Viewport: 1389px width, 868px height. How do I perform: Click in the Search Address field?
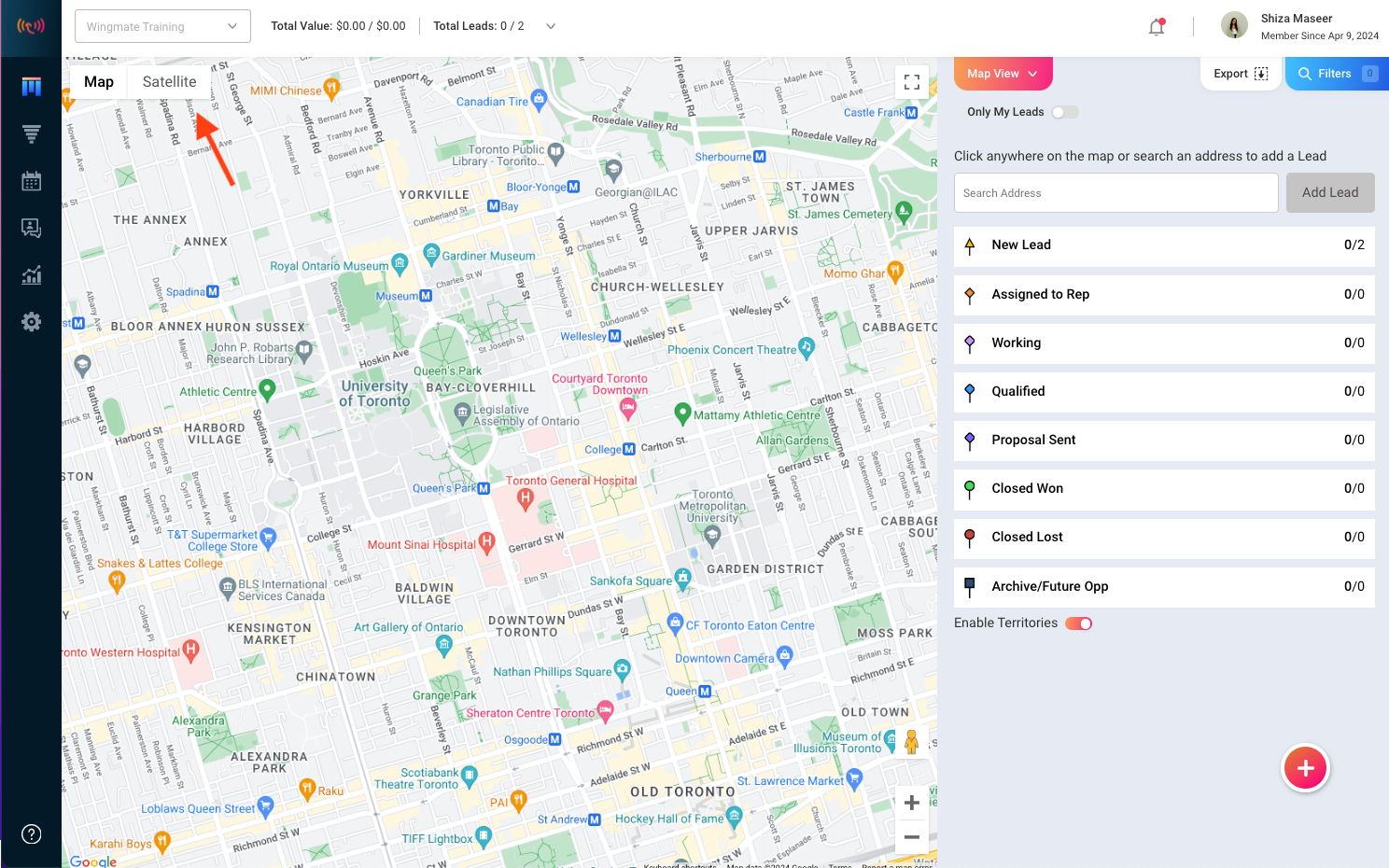[x=1115, y=192]
